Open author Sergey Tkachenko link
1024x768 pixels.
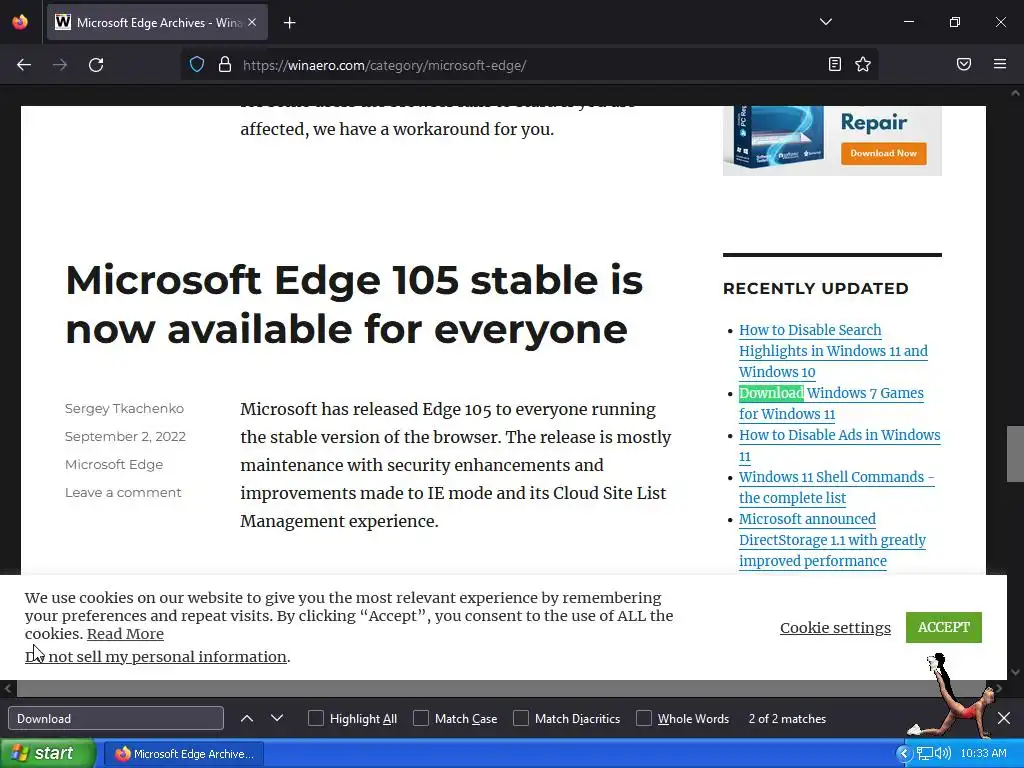[124, 409]
